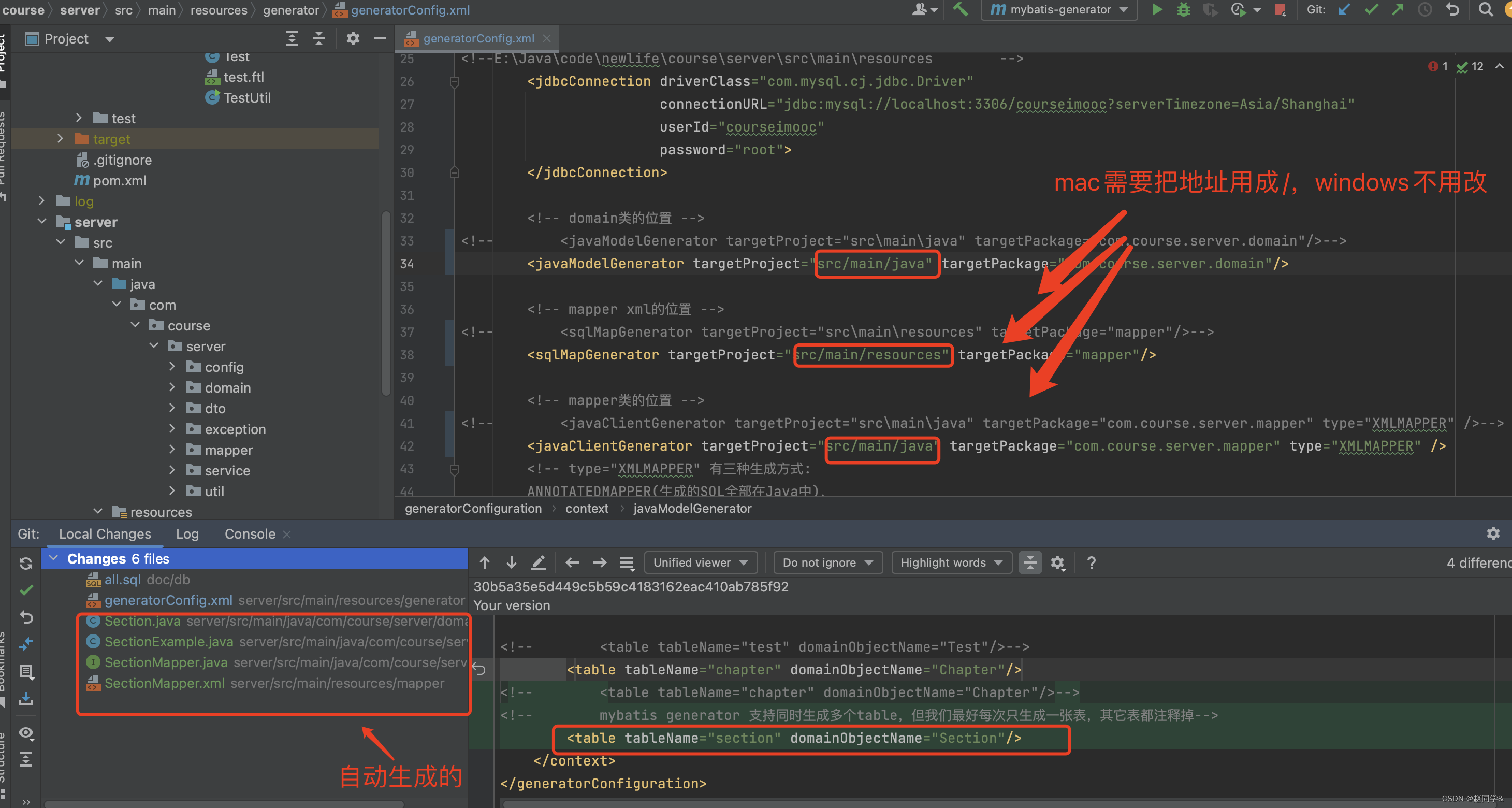This screenshot has width=1512, height=808.
Task: Start the debug session via the bug icon
Action: click(1183, 10)
